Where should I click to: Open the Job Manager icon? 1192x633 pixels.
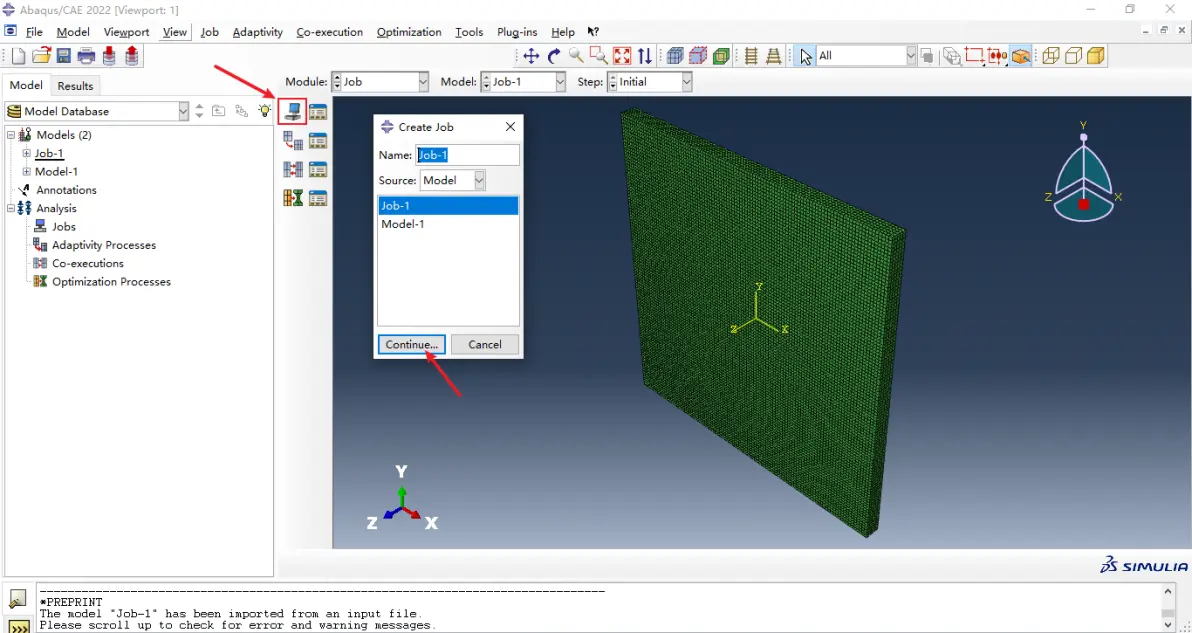pos(318,112)
